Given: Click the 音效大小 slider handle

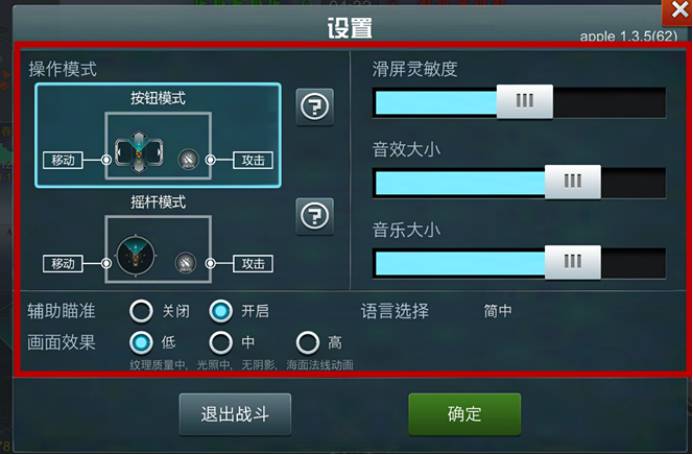Looking at the screenshot, I should pyautogui.click(x=573, y=182).
